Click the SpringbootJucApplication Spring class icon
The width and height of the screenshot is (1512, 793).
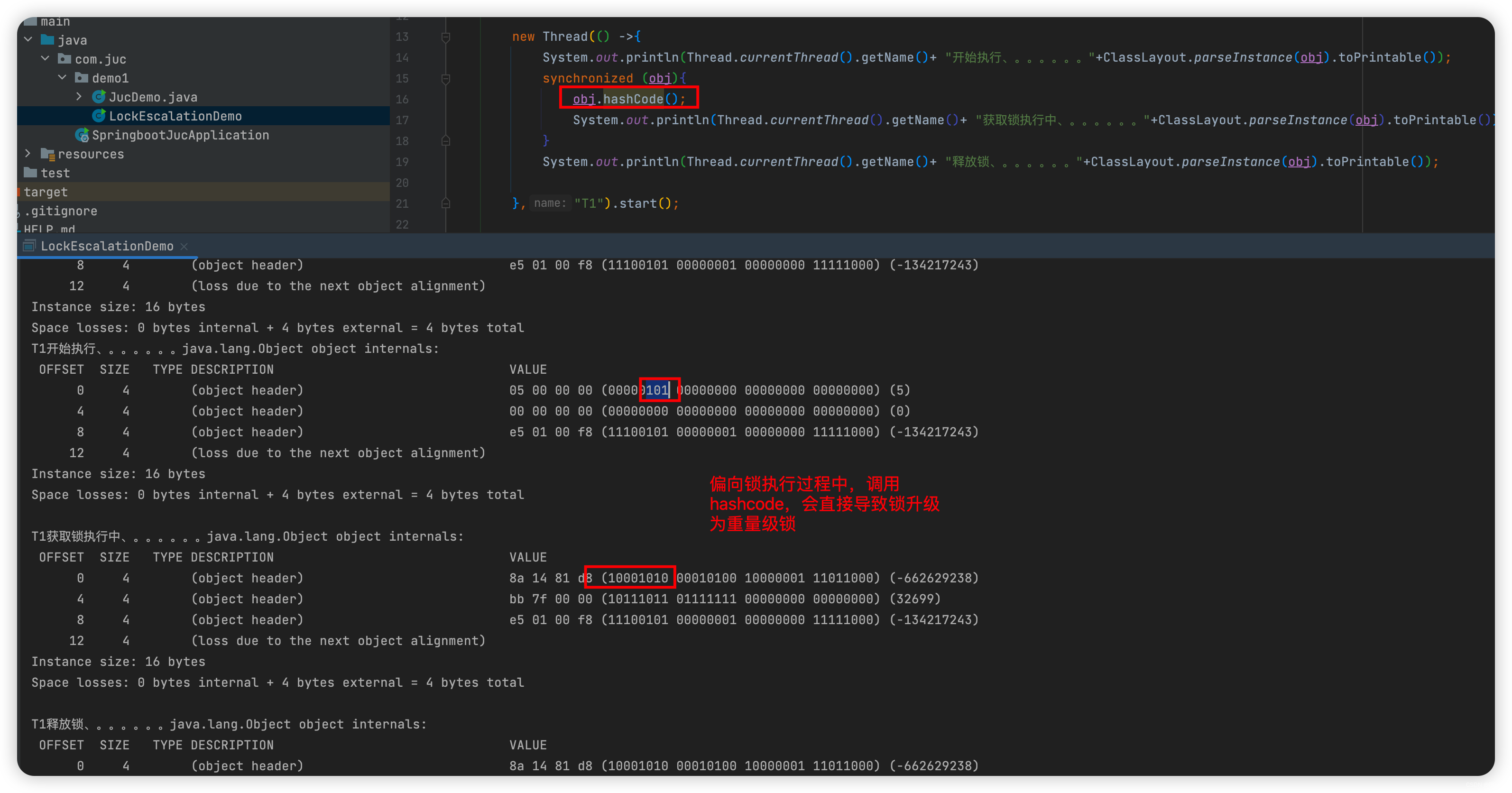[x=82, y=135]
